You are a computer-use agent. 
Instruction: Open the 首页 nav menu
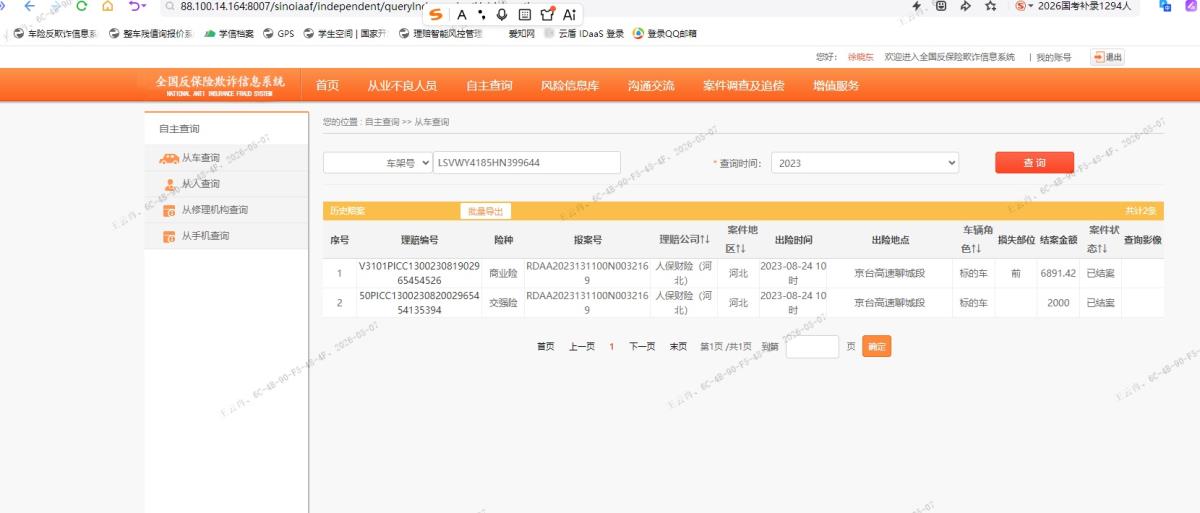pos(327,85)
